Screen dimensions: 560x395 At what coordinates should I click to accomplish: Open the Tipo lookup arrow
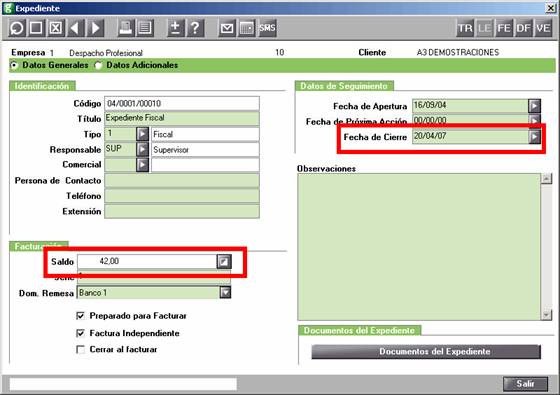(x=142, y=134)
